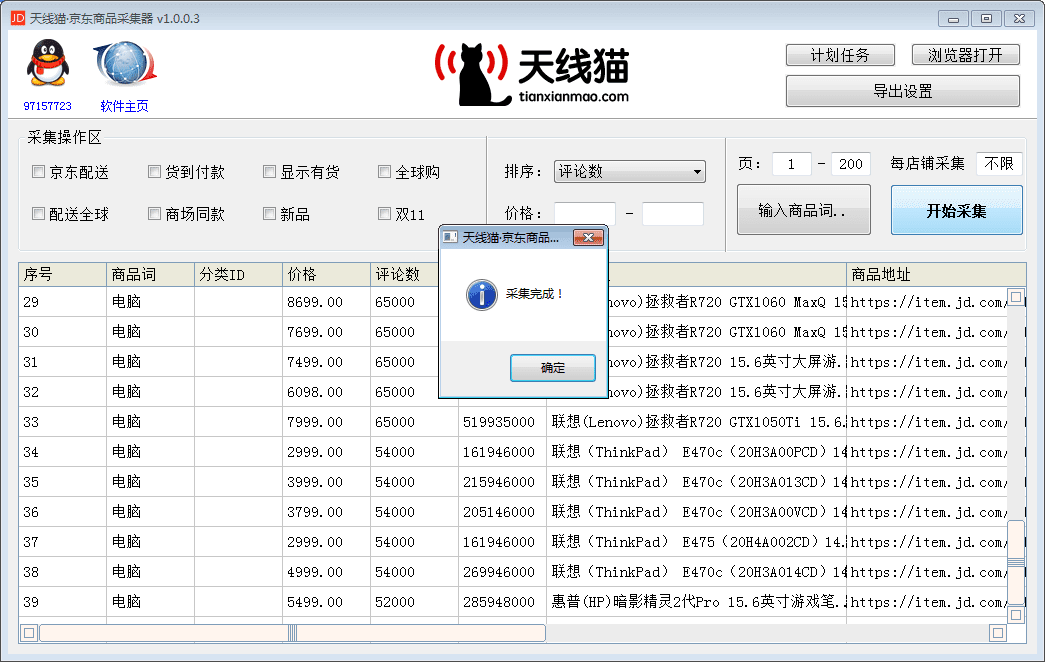Click the E470c (20H3A00PCD) product title
The image size is (1045, 662).
point(698,452)
